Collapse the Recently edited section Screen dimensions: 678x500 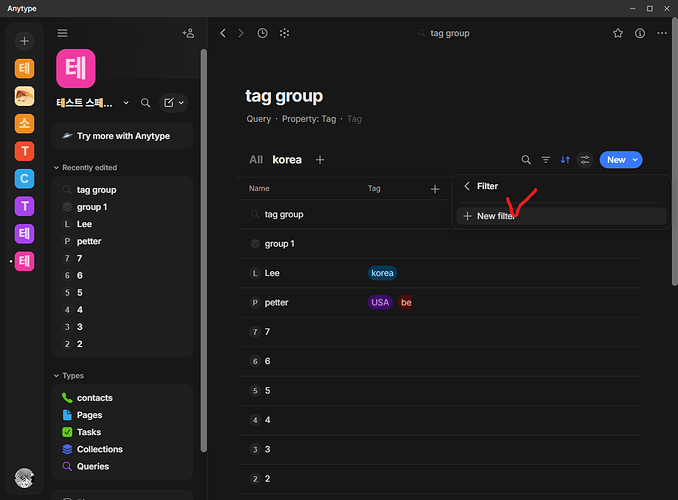56,167
